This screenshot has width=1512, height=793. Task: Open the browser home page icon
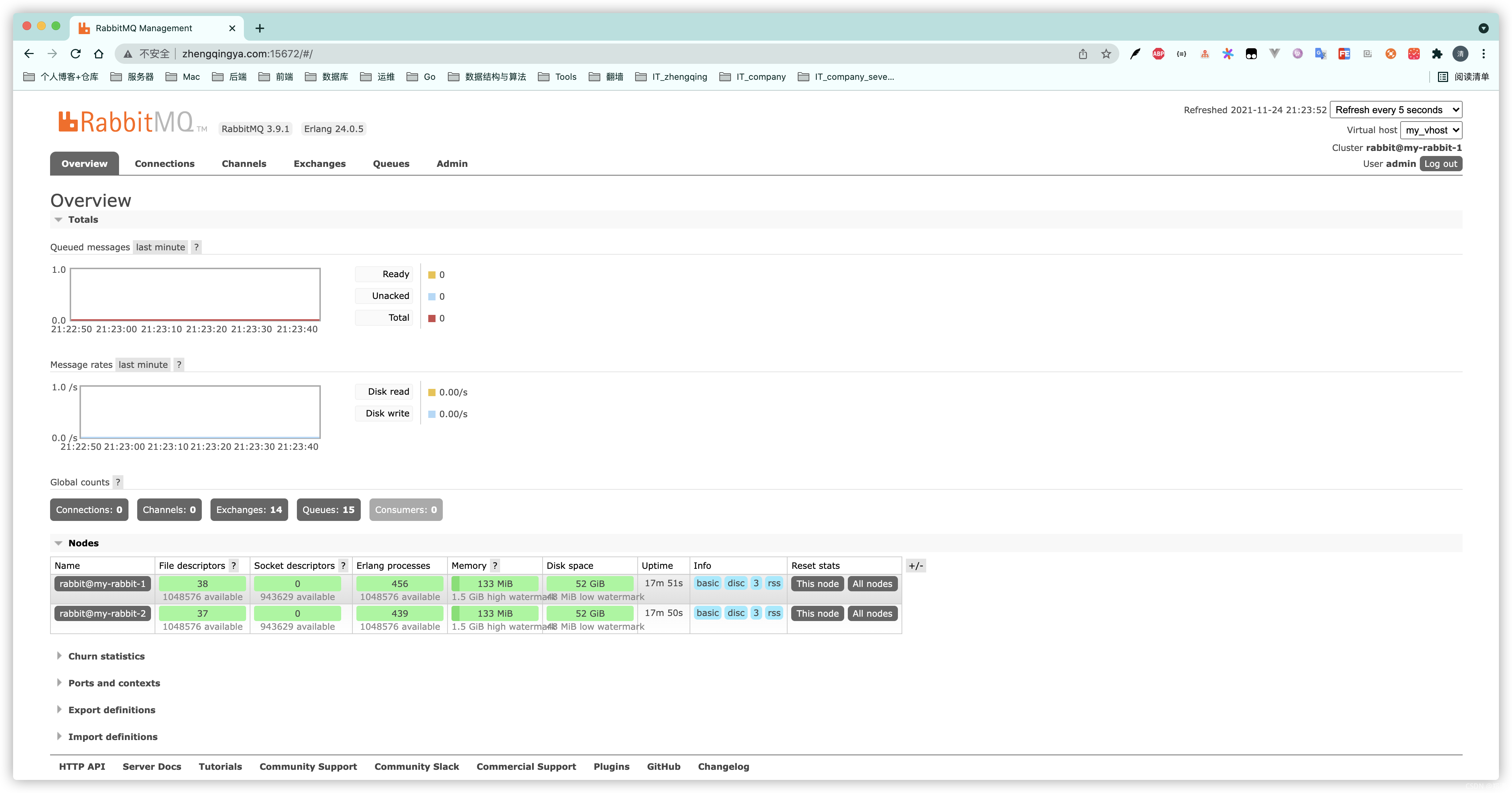99,54
